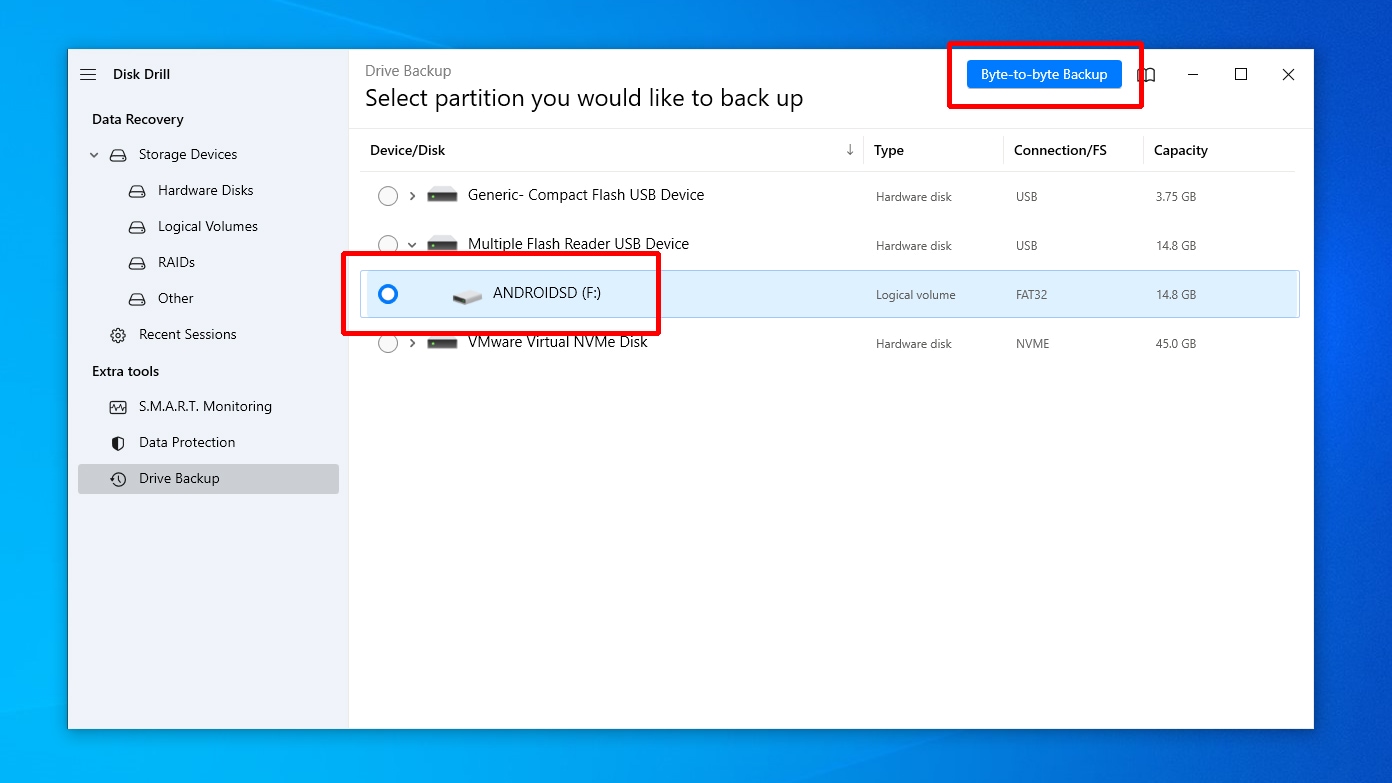Select the Generic- Compact Flash radio button

[388, 196]
